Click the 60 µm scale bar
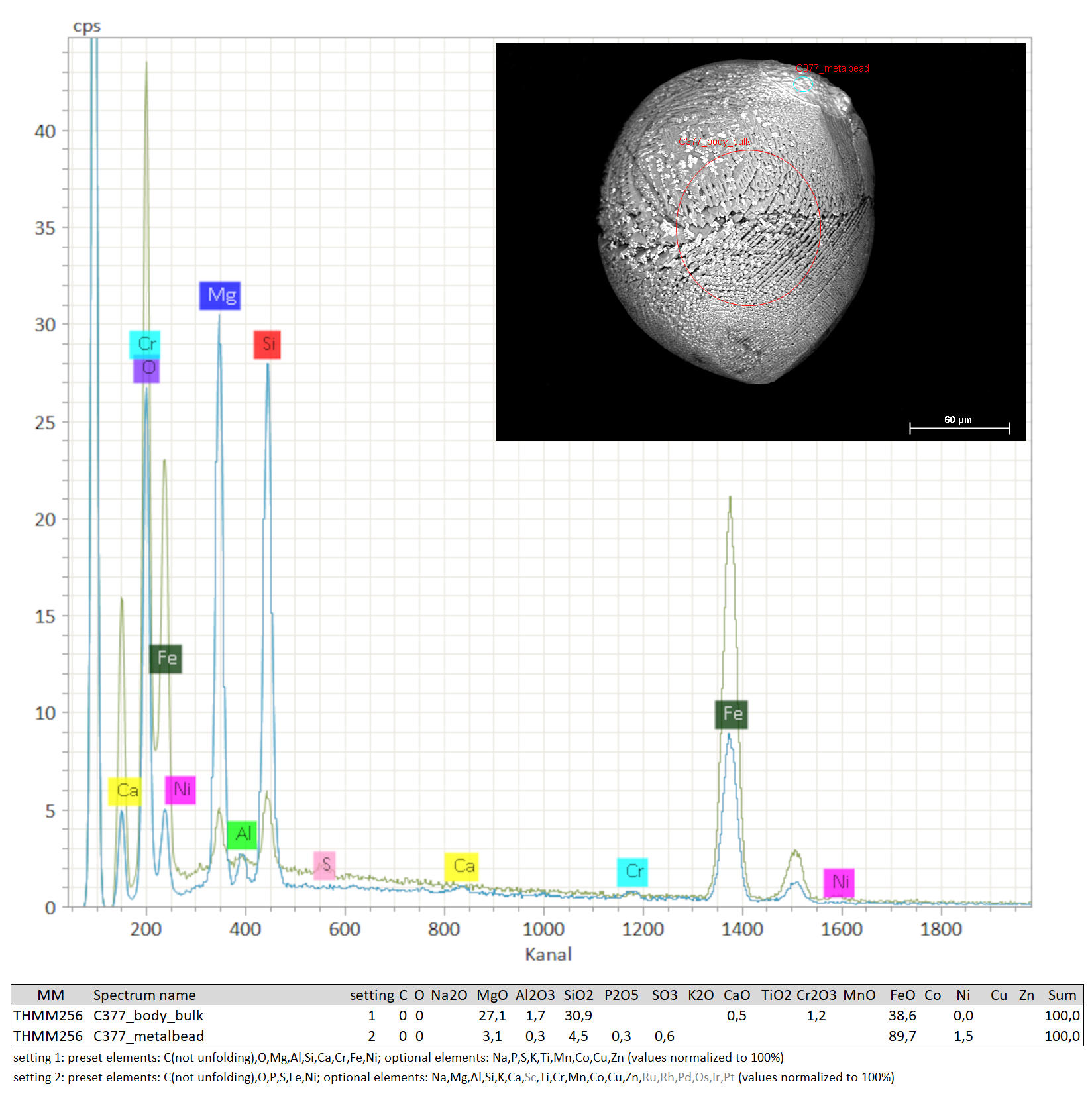1092x1096 pixels. click(959, 427)
